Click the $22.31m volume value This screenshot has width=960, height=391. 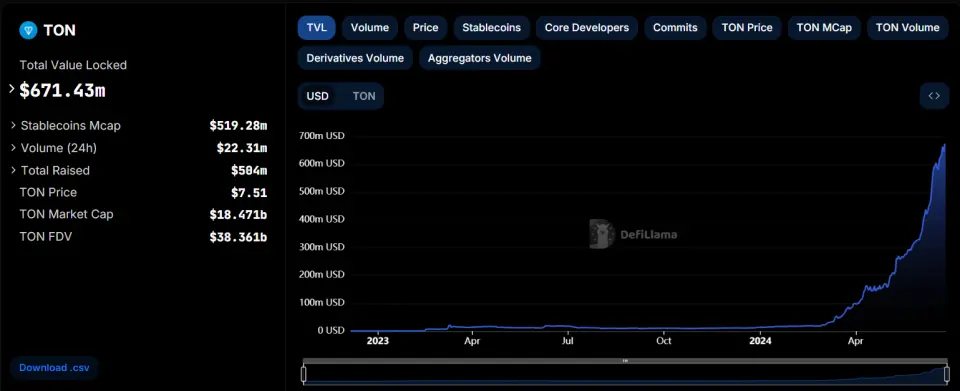[x=242, y=148]
